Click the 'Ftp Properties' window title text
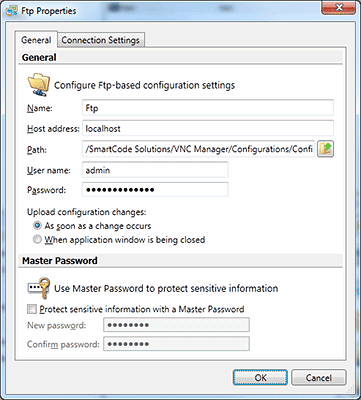The image size is (361, 400). tap(49, 11)
